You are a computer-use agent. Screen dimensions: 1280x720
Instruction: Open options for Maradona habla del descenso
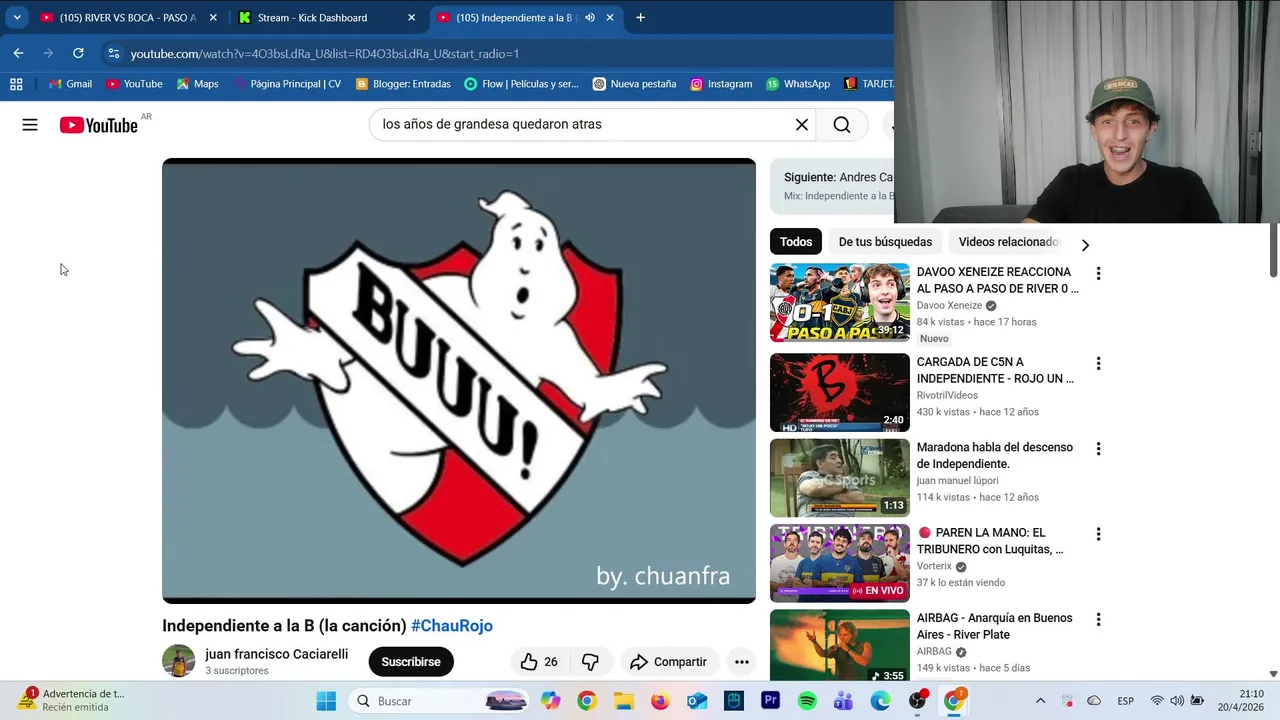[x=1098, y=449]
